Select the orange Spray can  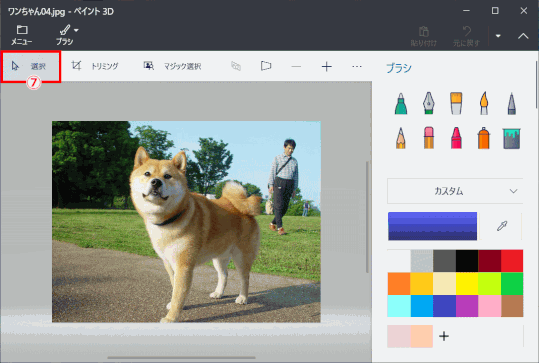coord(484,138)
